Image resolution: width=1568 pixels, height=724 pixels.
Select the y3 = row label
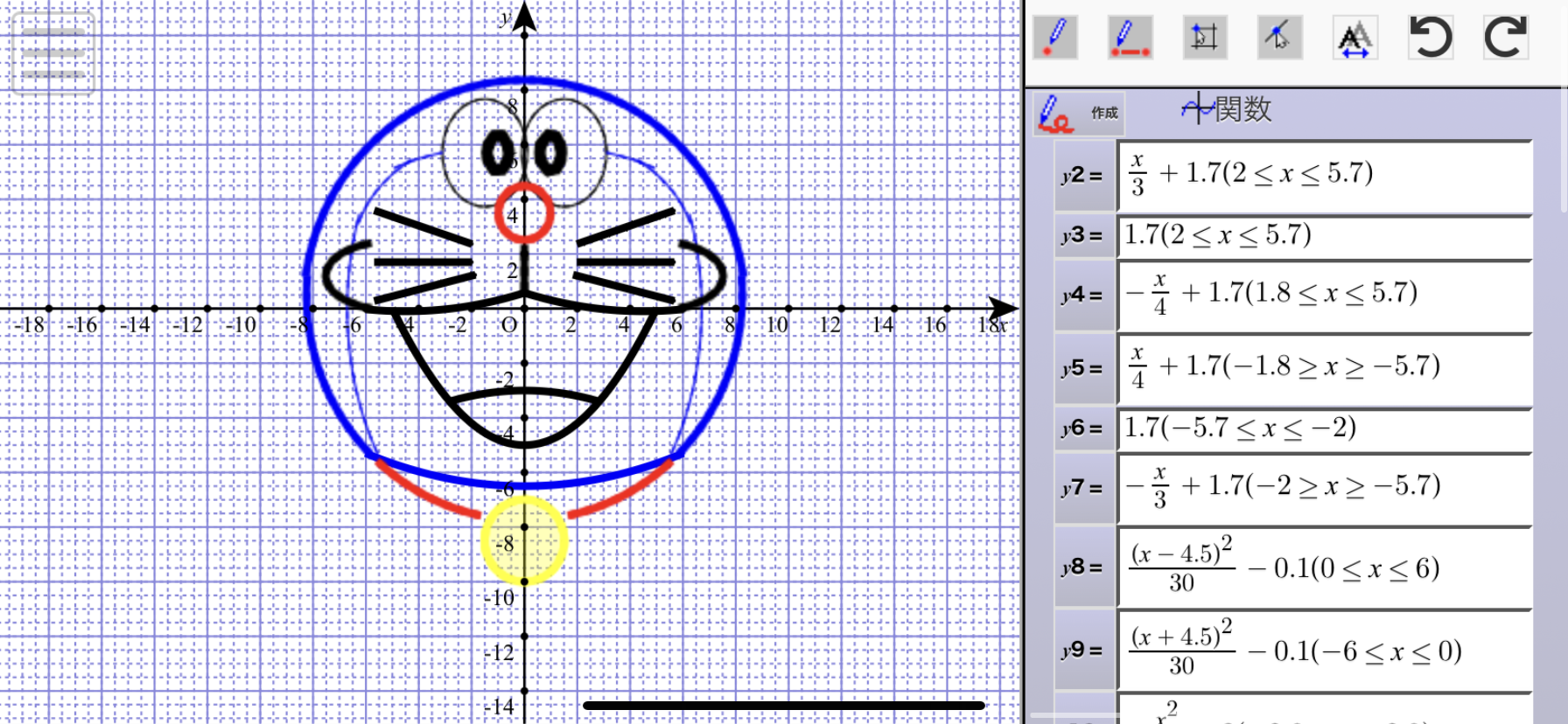pyautogui.click(x=1084, y=236)
